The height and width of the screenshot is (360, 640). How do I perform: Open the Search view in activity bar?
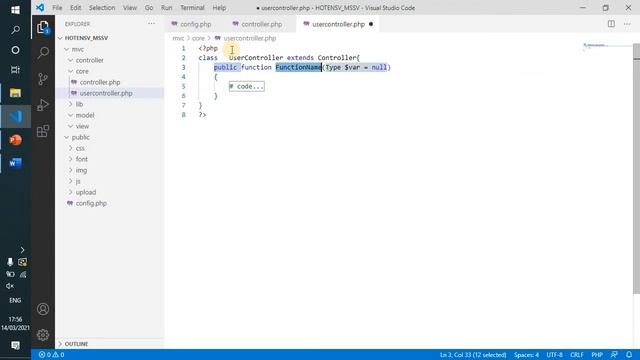[x=43, y=53]
